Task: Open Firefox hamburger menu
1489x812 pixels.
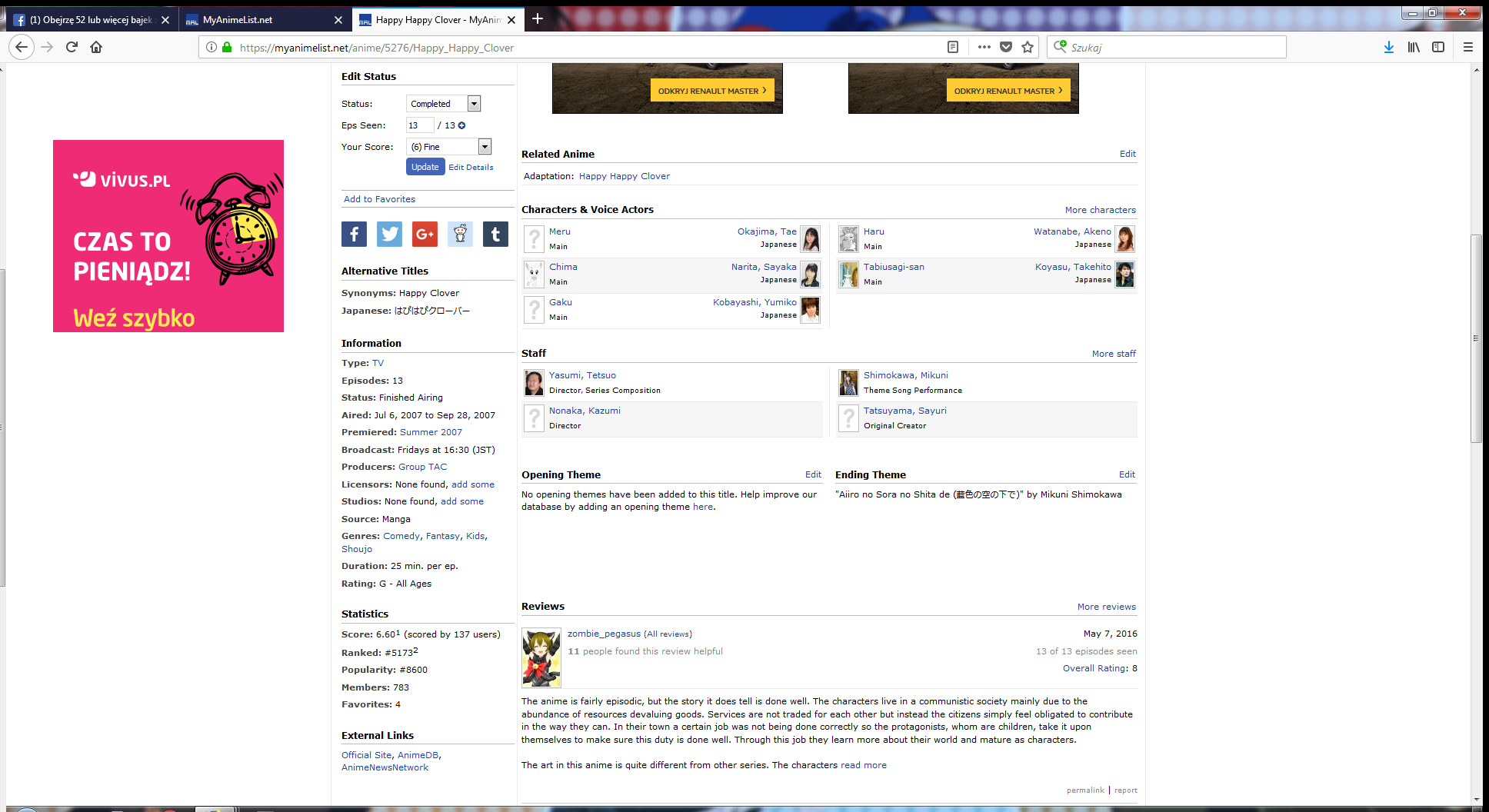Action: tap(1467, 47)
